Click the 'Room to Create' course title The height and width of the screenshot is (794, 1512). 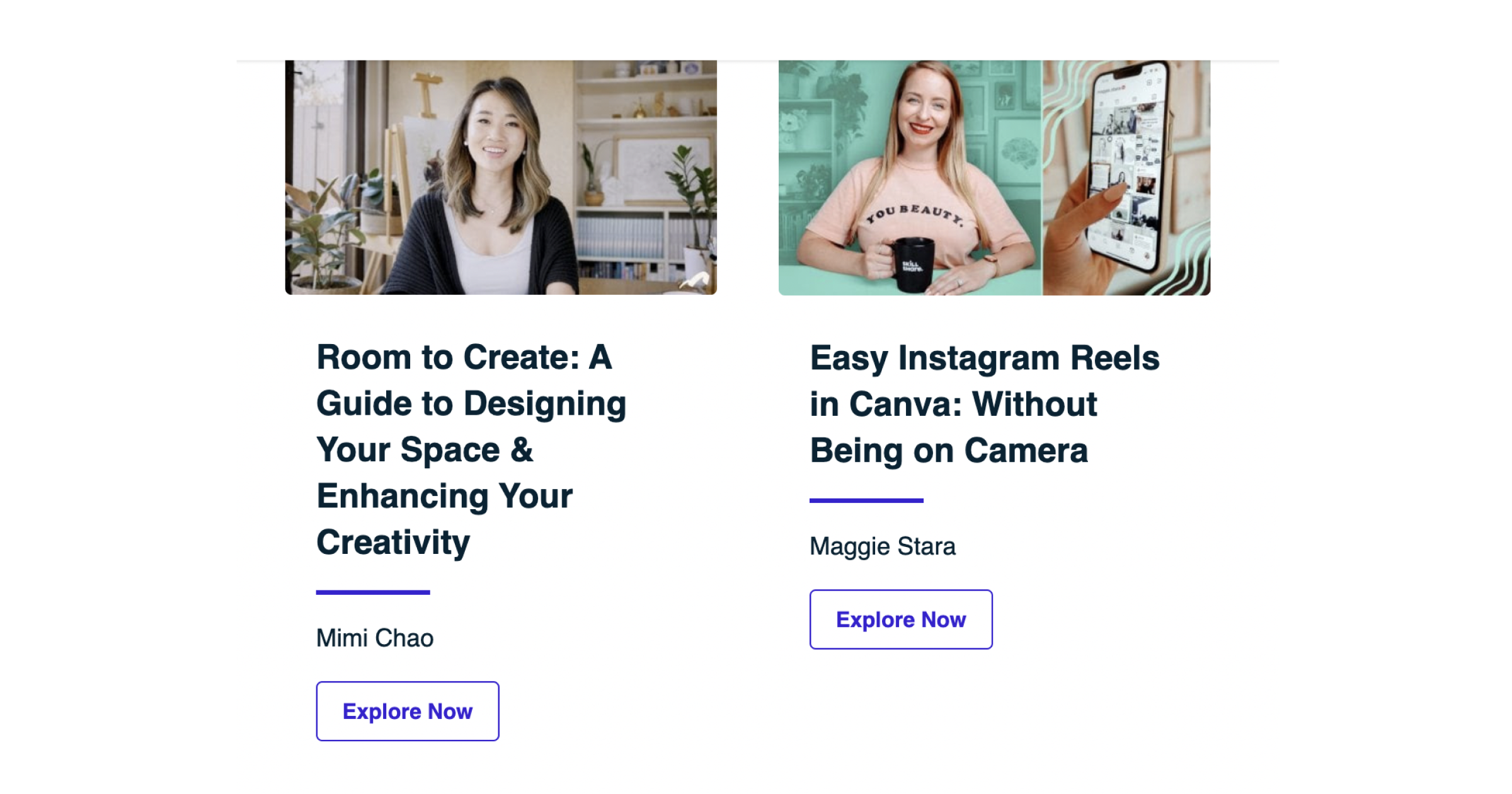point(464,357)
